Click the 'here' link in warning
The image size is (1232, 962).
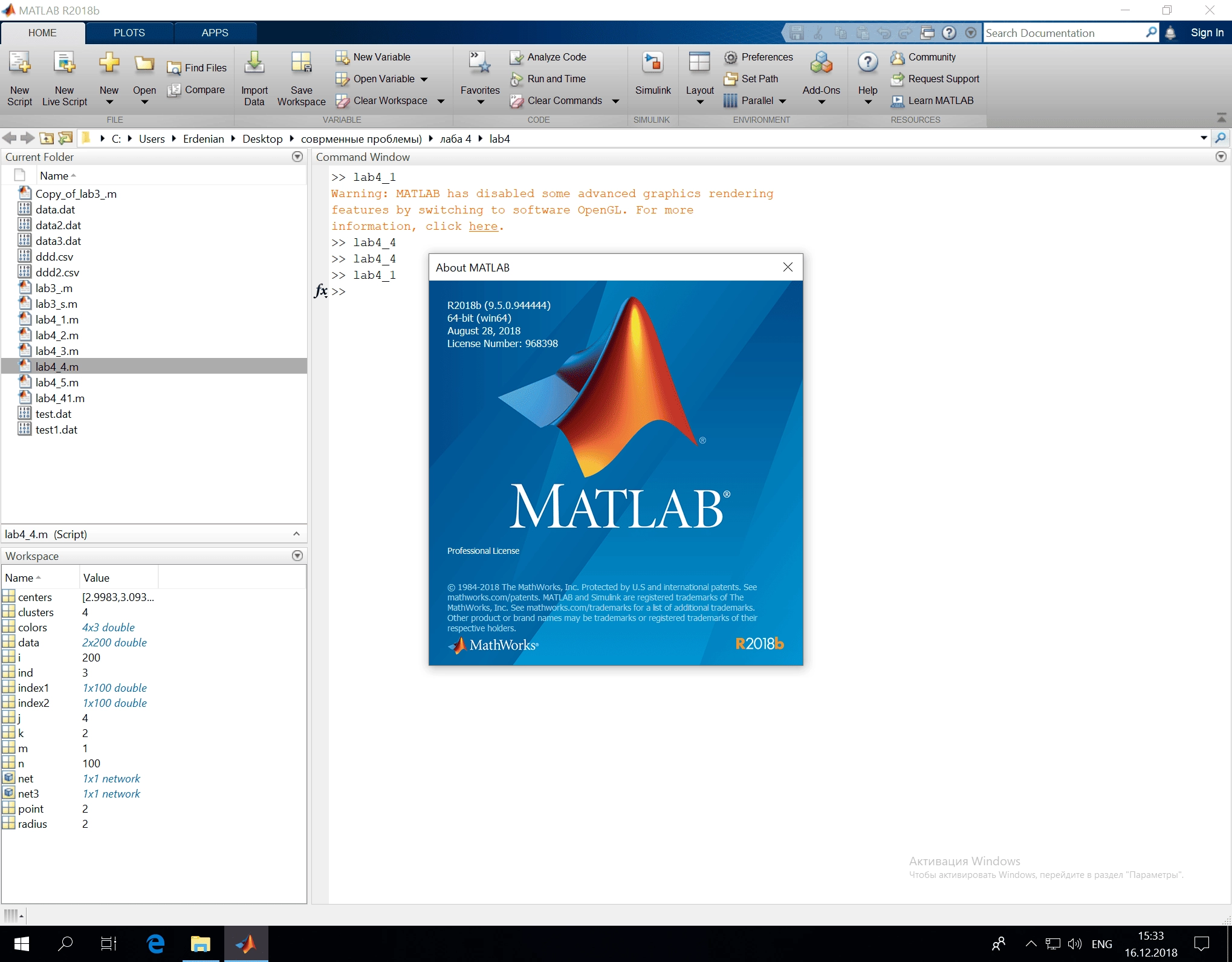pos(483,226)
